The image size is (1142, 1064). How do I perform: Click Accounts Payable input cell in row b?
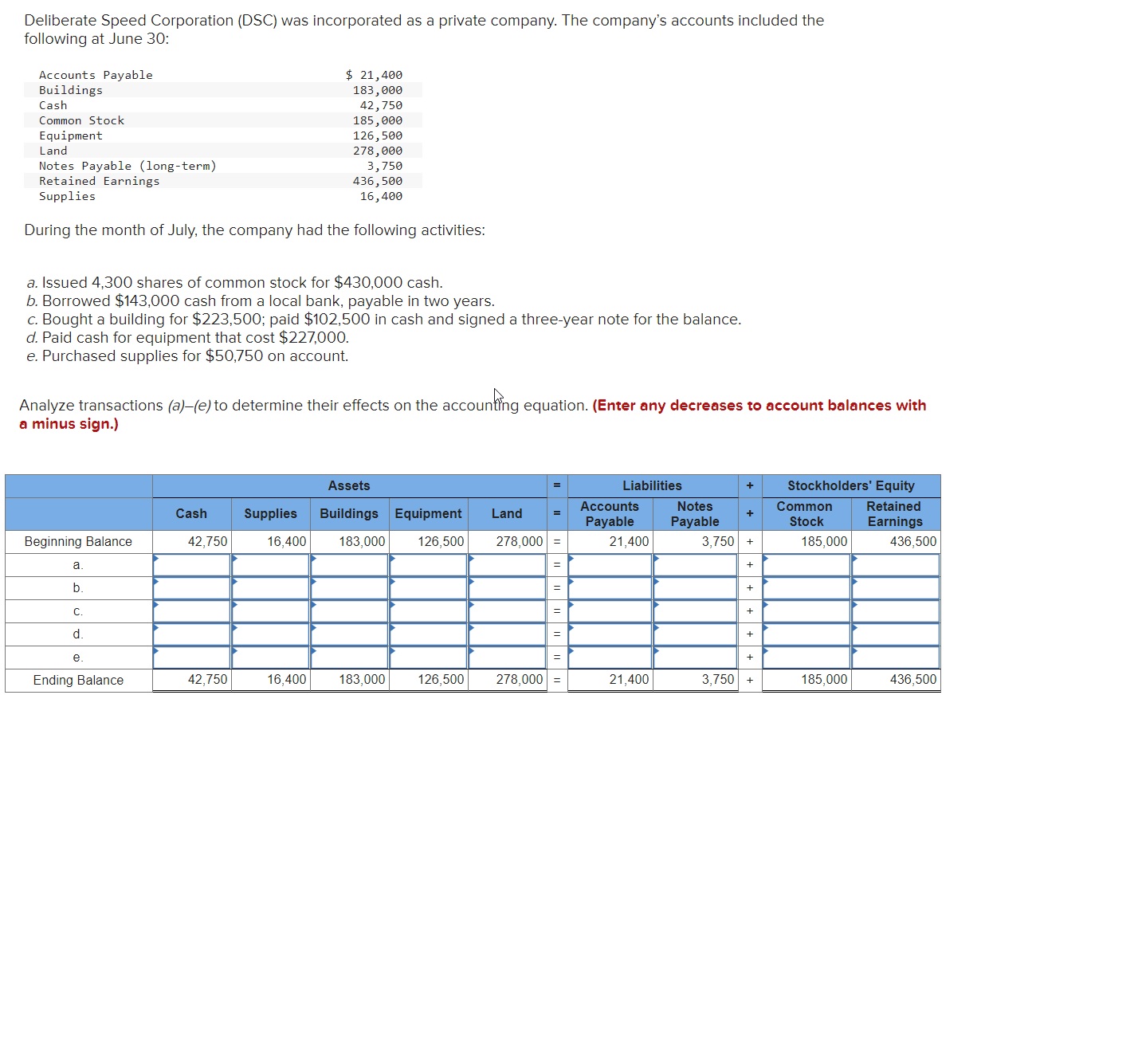610,588
